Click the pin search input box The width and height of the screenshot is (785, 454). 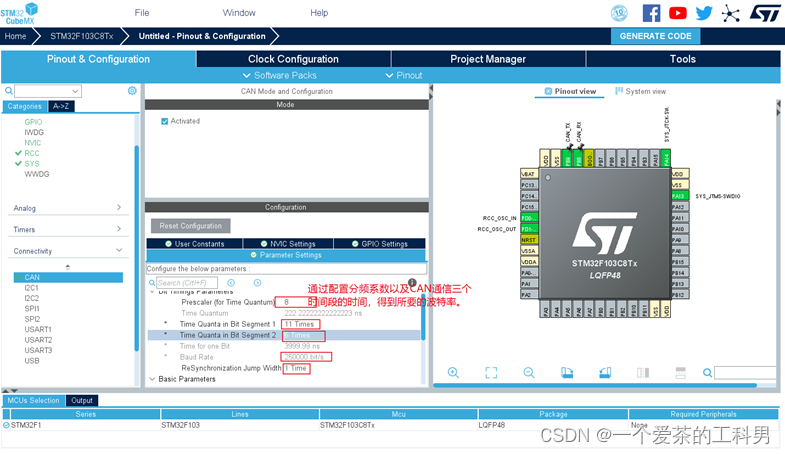(x=746, y=373)
